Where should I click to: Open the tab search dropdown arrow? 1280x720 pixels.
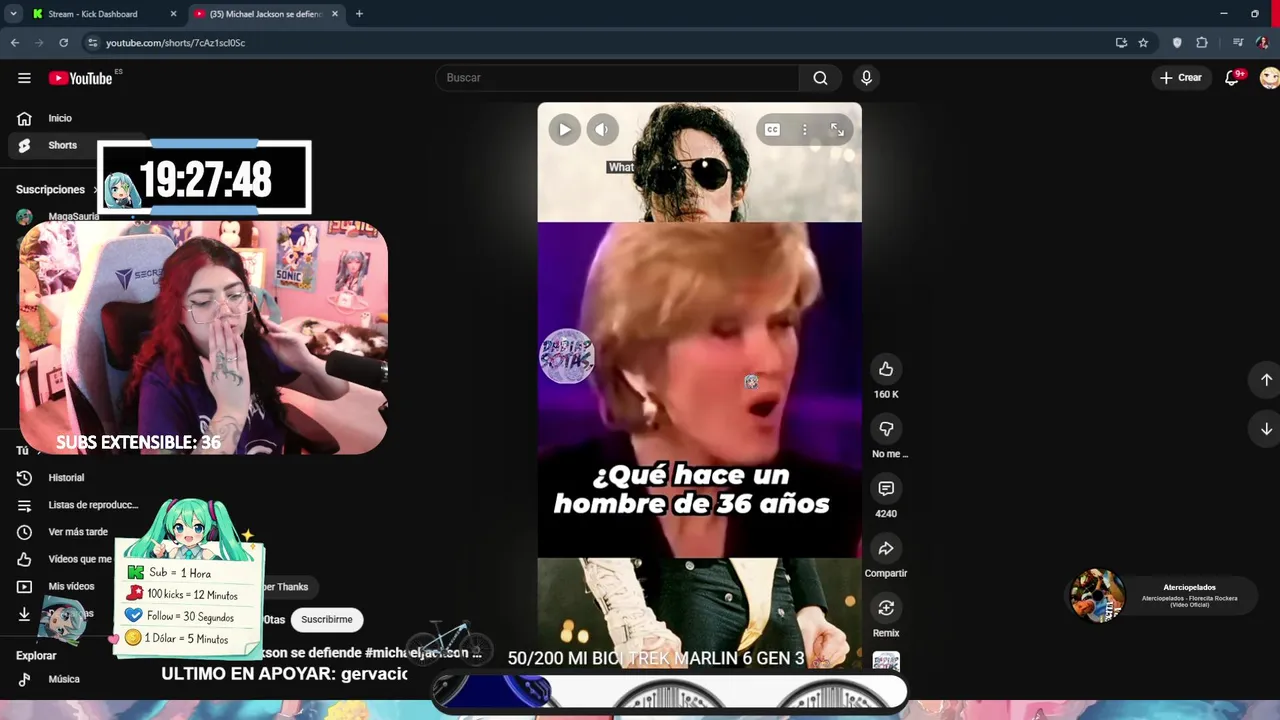[13, 14]
